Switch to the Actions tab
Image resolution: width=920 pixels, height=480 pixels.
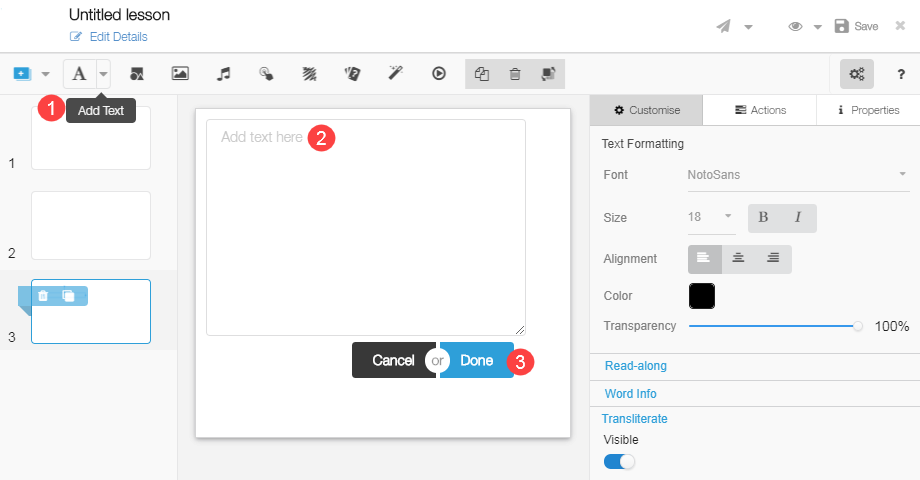point(760,110)
